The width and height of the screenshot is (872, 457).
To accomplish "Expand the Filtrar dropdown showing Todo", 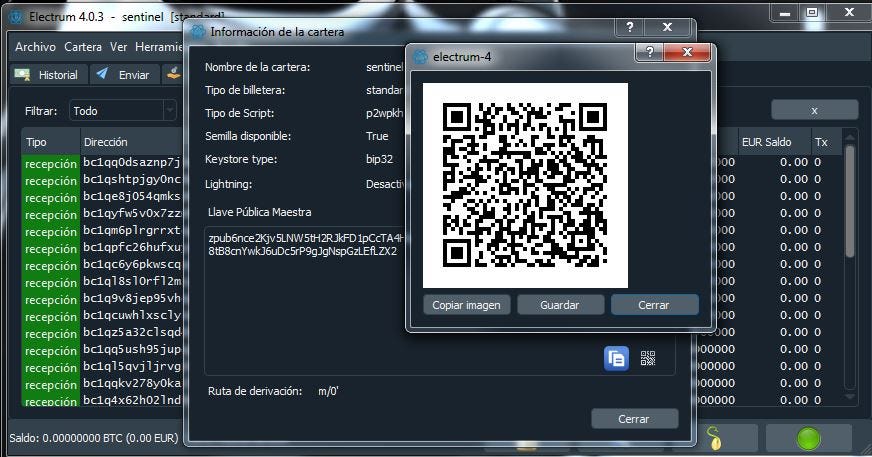I will coord(122,111).
